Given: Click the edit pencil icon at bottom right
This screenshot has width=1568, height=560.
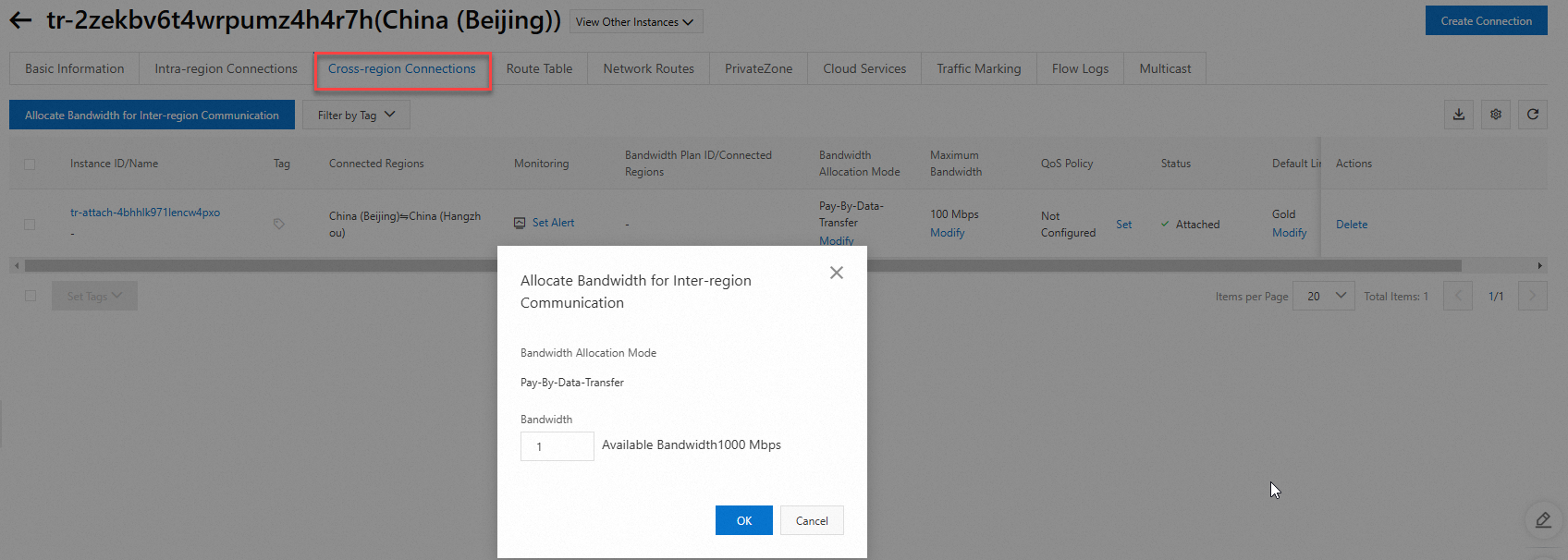Looking at the screenshot, I should [1543, 520].
